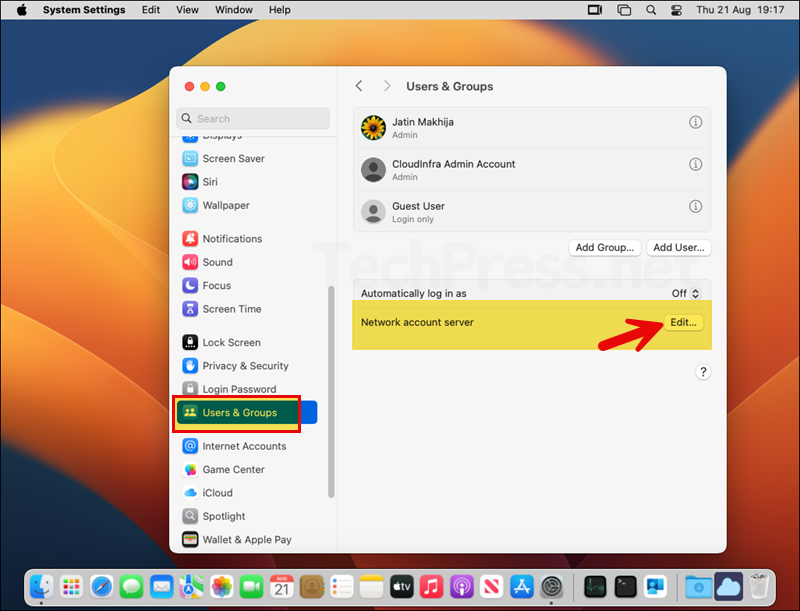Open Trash in the Dock
Image resolution: width=800 pixels, height=611 pixels.
[x=759, y=587]
